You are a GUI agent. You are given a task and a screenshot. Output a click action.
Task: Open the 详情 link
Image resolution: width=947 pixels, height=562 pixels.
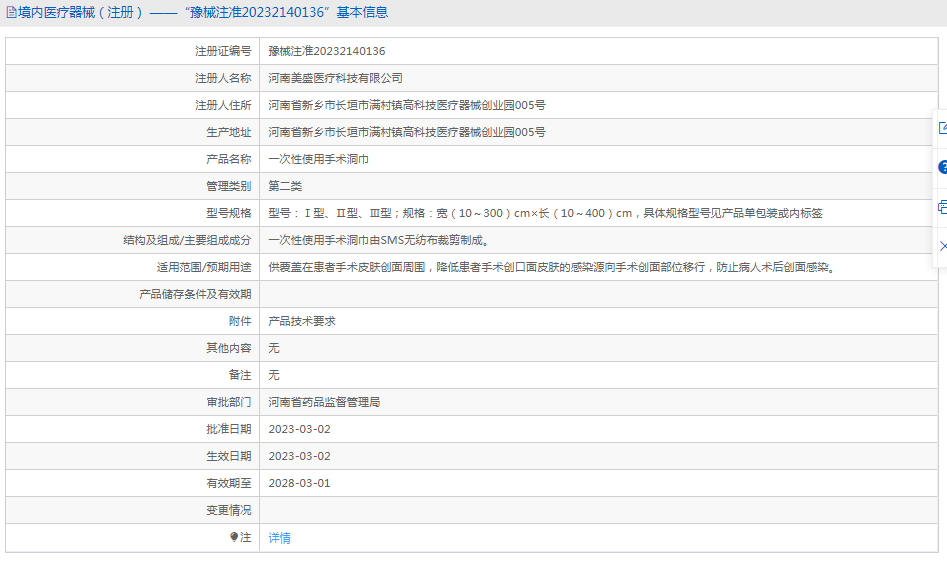tap(279, 538)
